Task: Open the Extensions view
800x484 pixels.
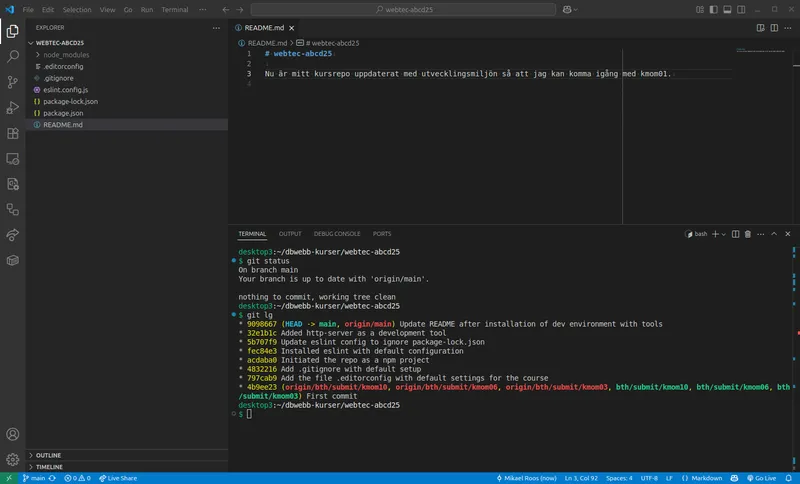Action: [x=12, y=133]
